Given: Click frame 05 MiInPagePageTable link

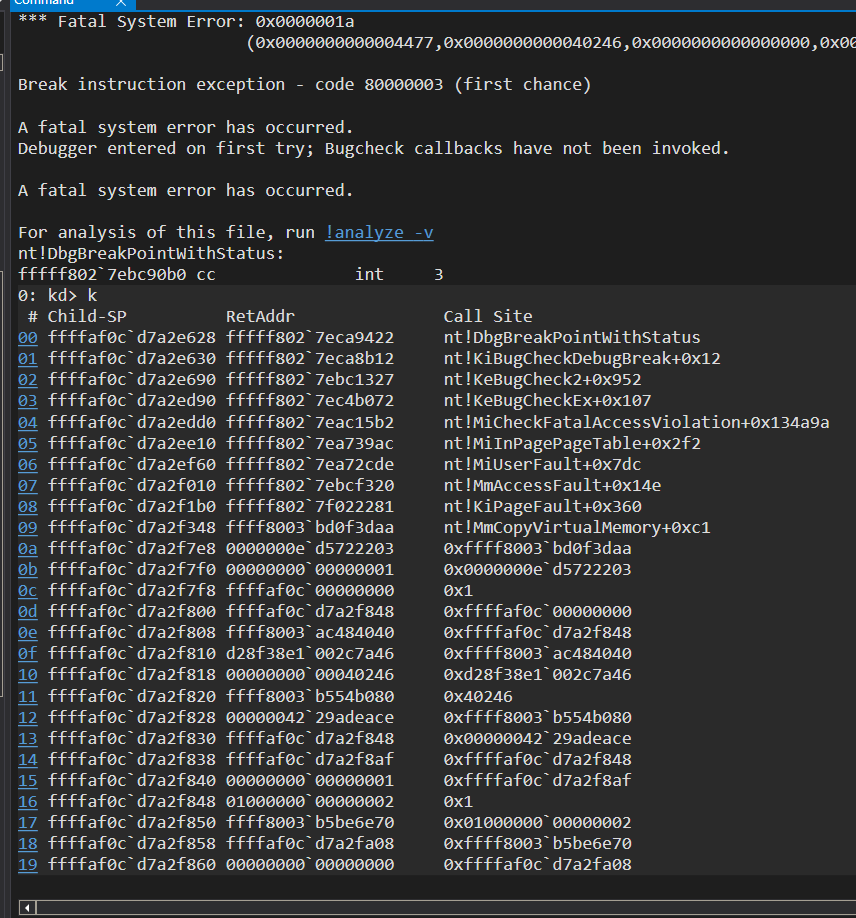Looking at the screenshot, I should (27, 443).
